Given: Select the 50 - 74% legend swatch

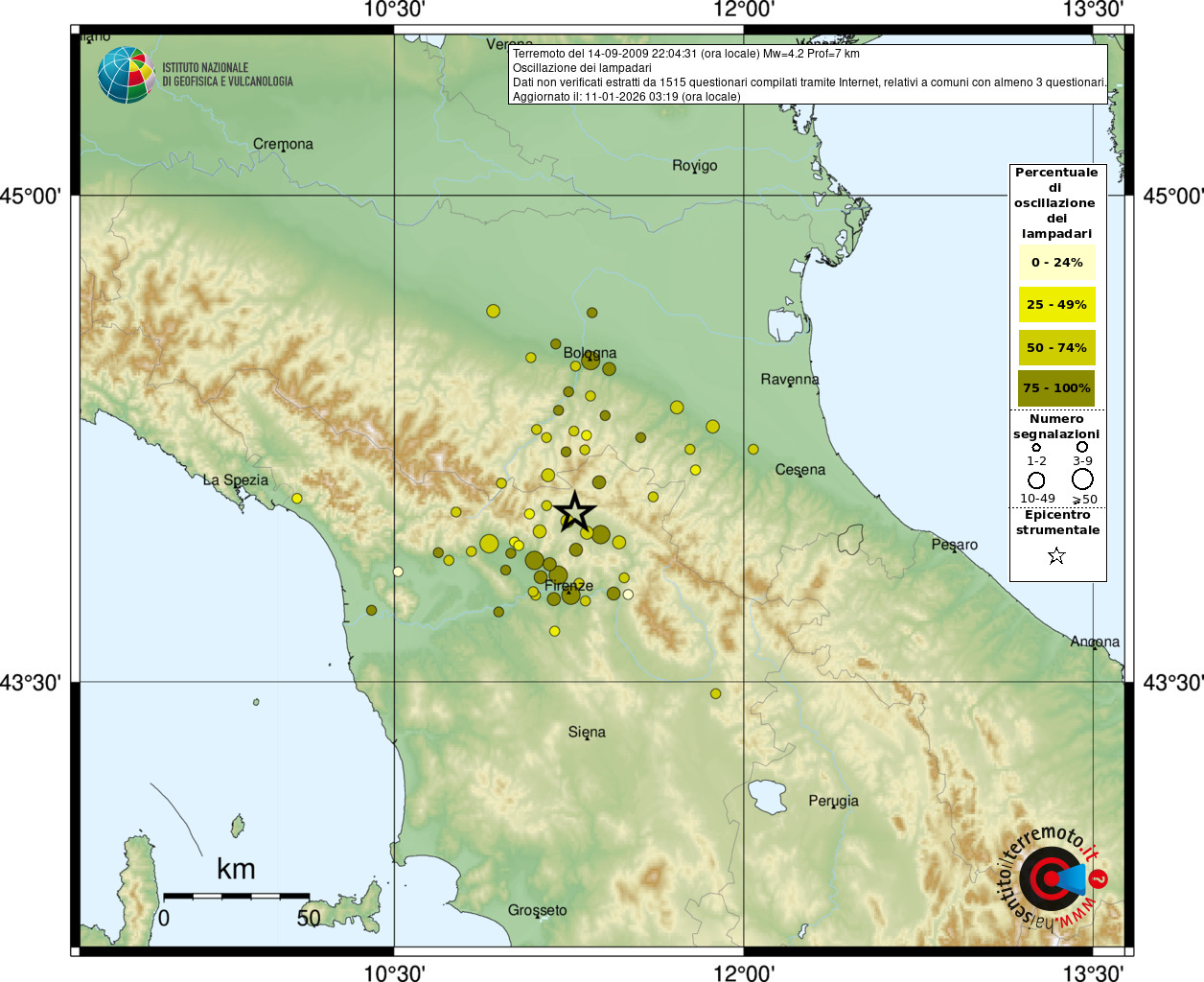Looking at the screenshot, I should [1056, 347].
